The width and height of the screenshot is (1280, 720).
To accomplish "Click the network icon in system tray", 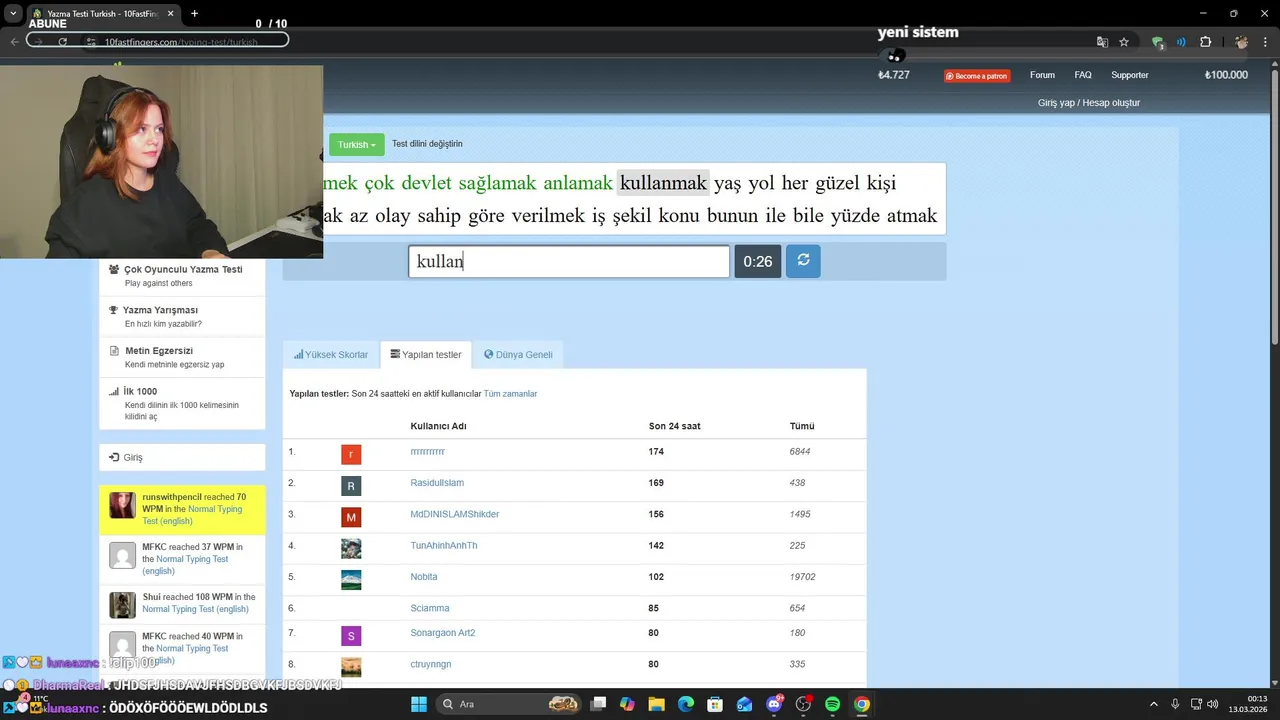I will [1196, 704].
